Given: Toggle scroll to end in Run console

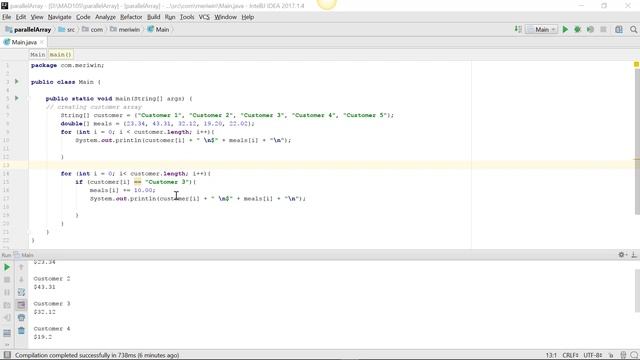Looking at the screenshot, I should [x=21, y=305].
